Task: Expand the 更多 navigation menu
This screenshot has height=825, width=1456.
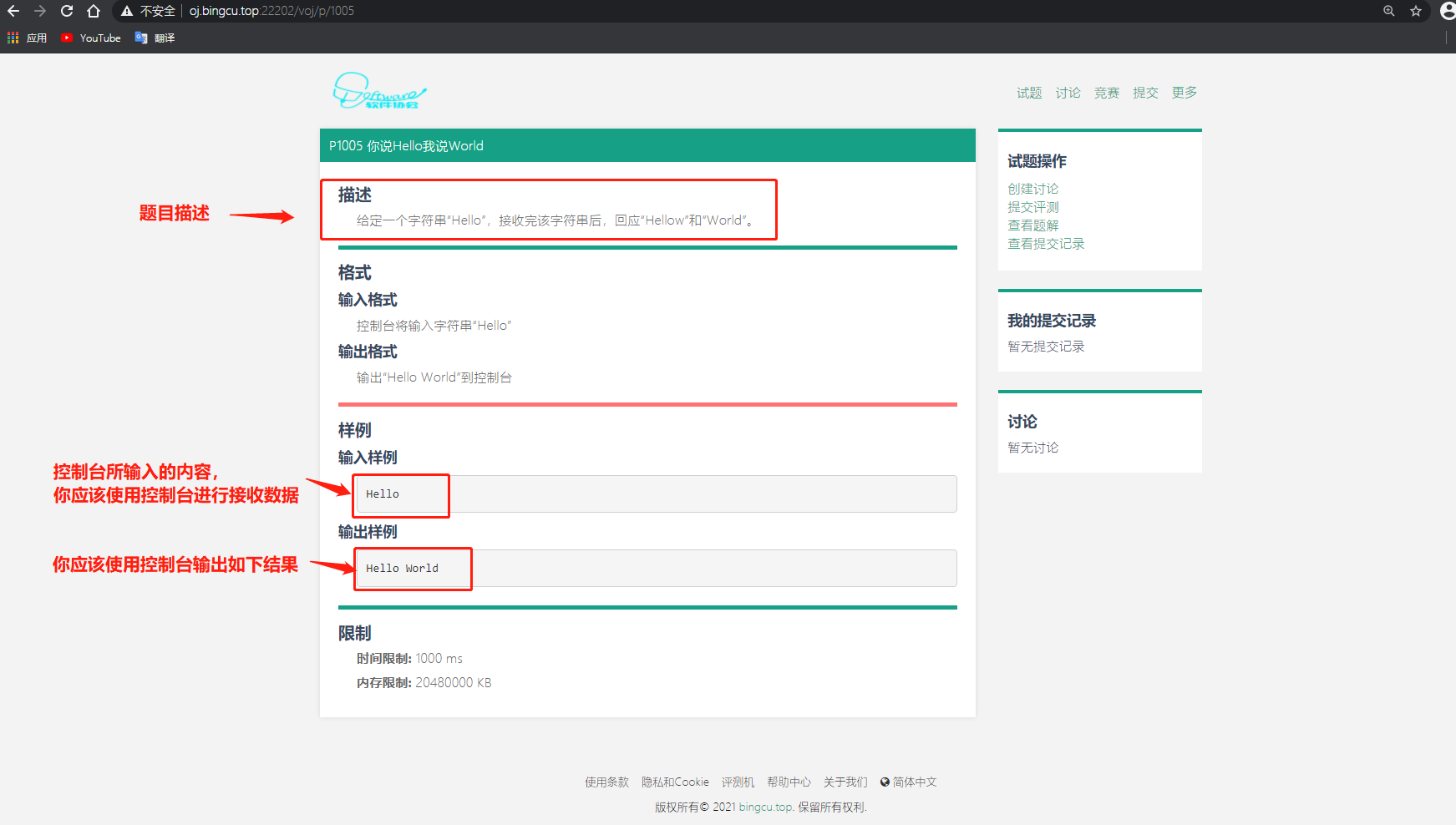Action: (1185, 93)
